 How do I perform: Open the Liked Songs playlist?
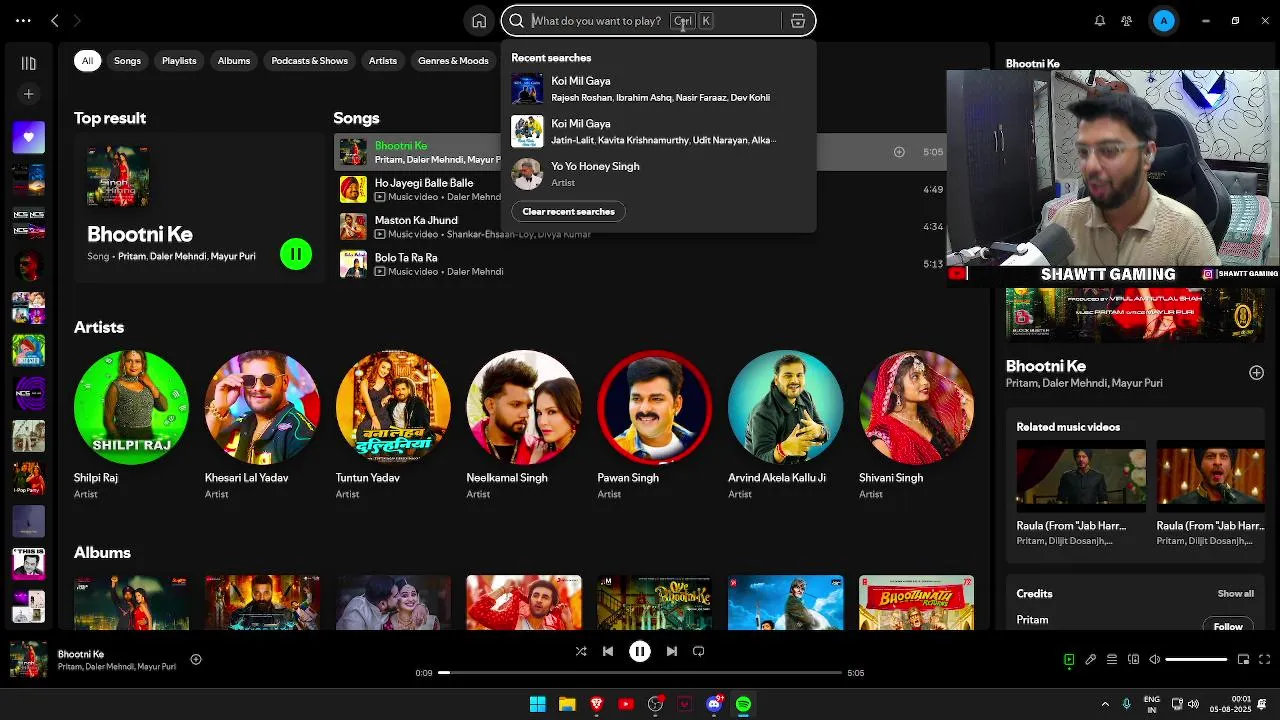pos(28,137)
